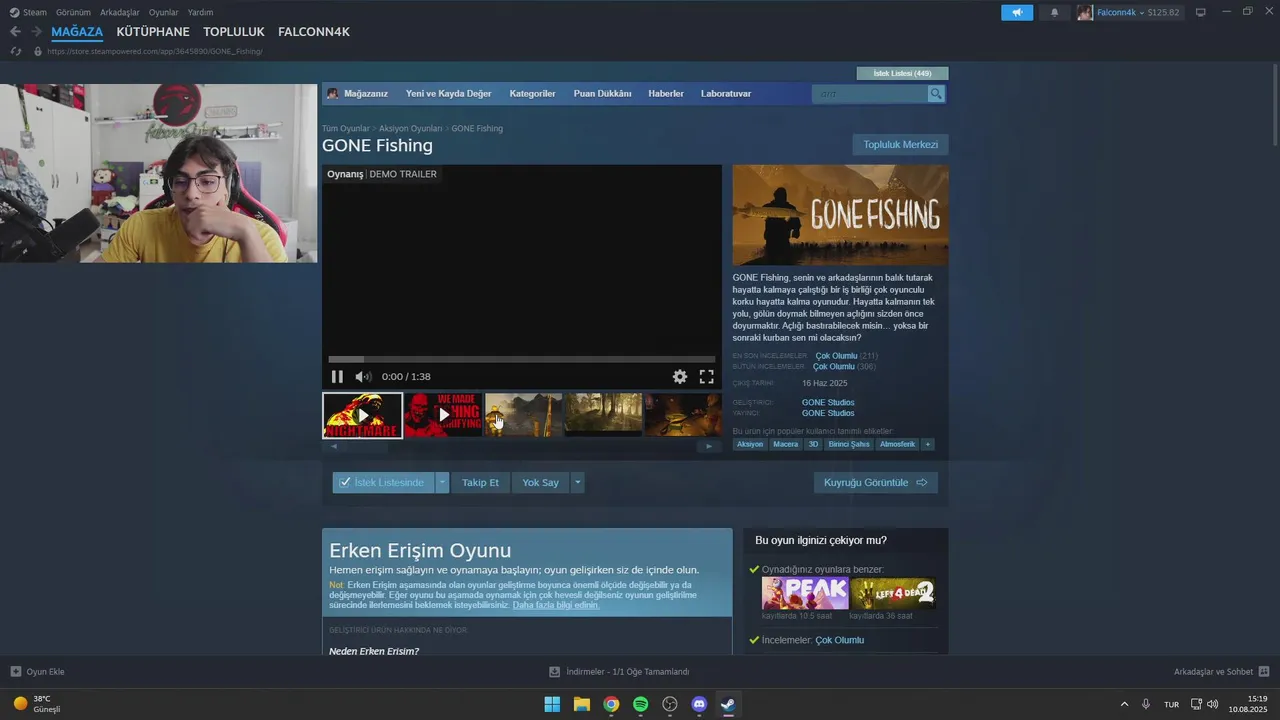
Task: Click the announcements megaphone icon
Action: [1017, 13]
